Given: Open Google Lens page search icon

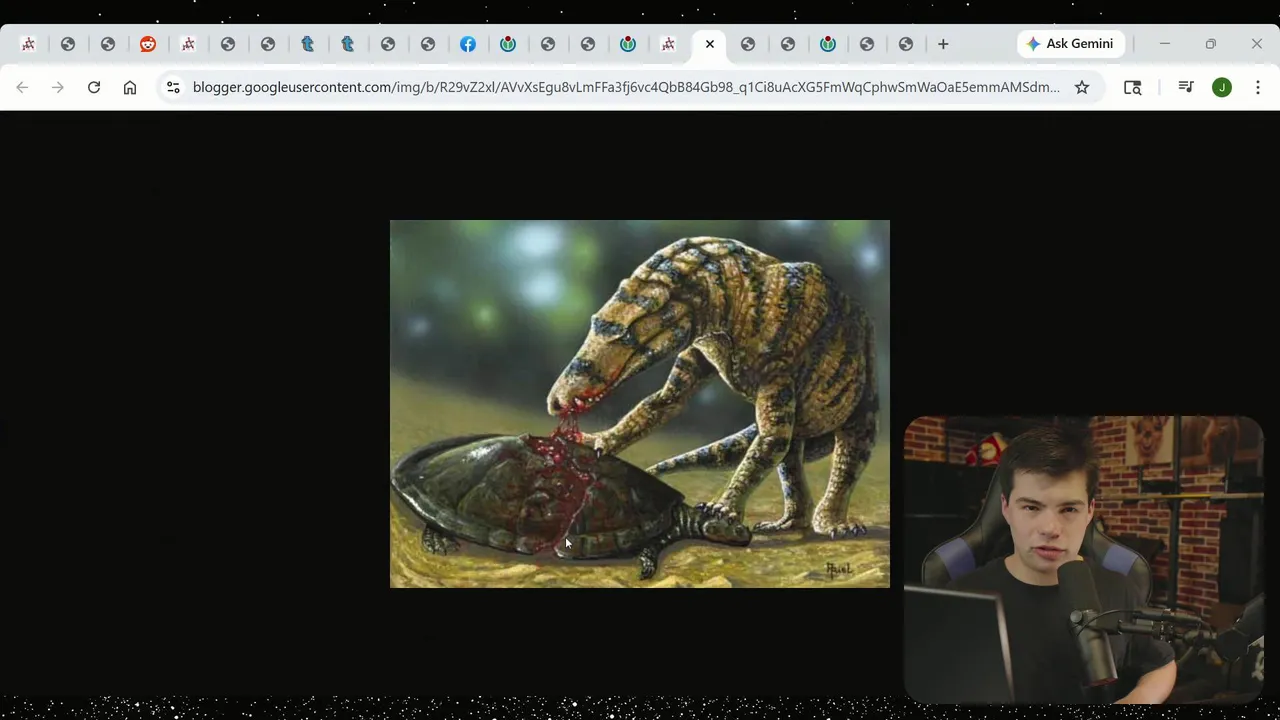Looking at the screenshot, I should click(x=1133, y=87).
